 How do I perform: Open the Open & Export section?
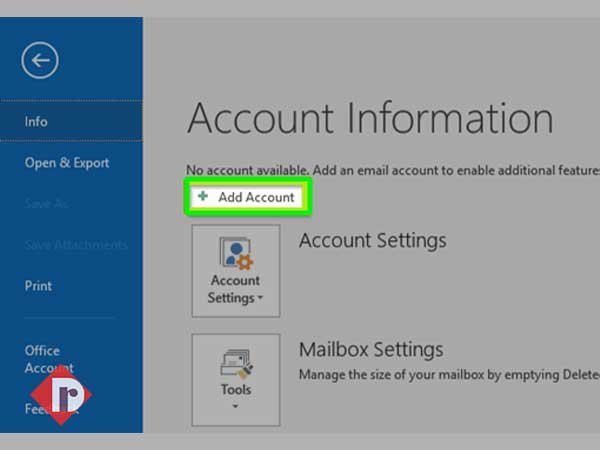pos(67,163)
